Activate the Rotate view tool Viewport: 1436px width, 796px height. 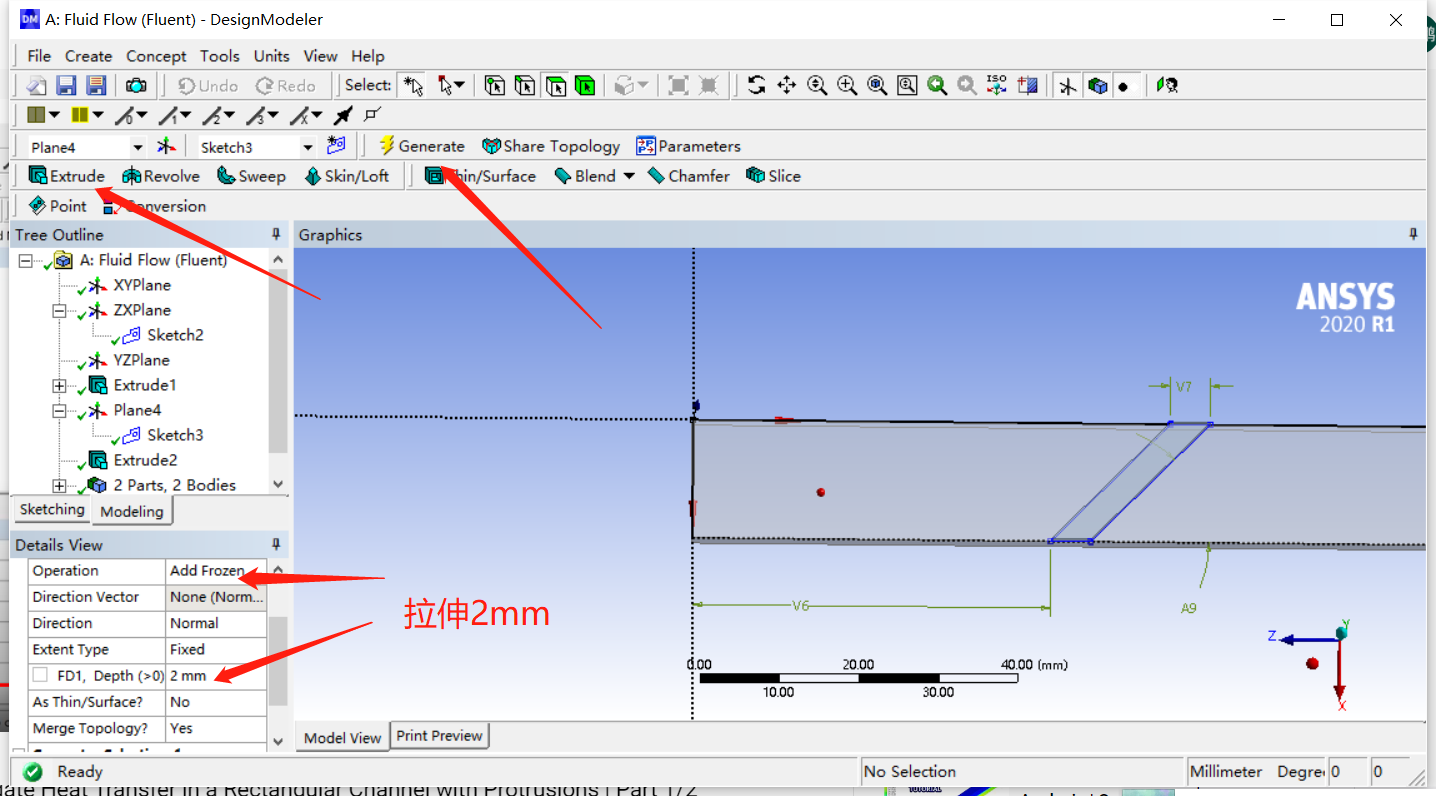(757, 86)
